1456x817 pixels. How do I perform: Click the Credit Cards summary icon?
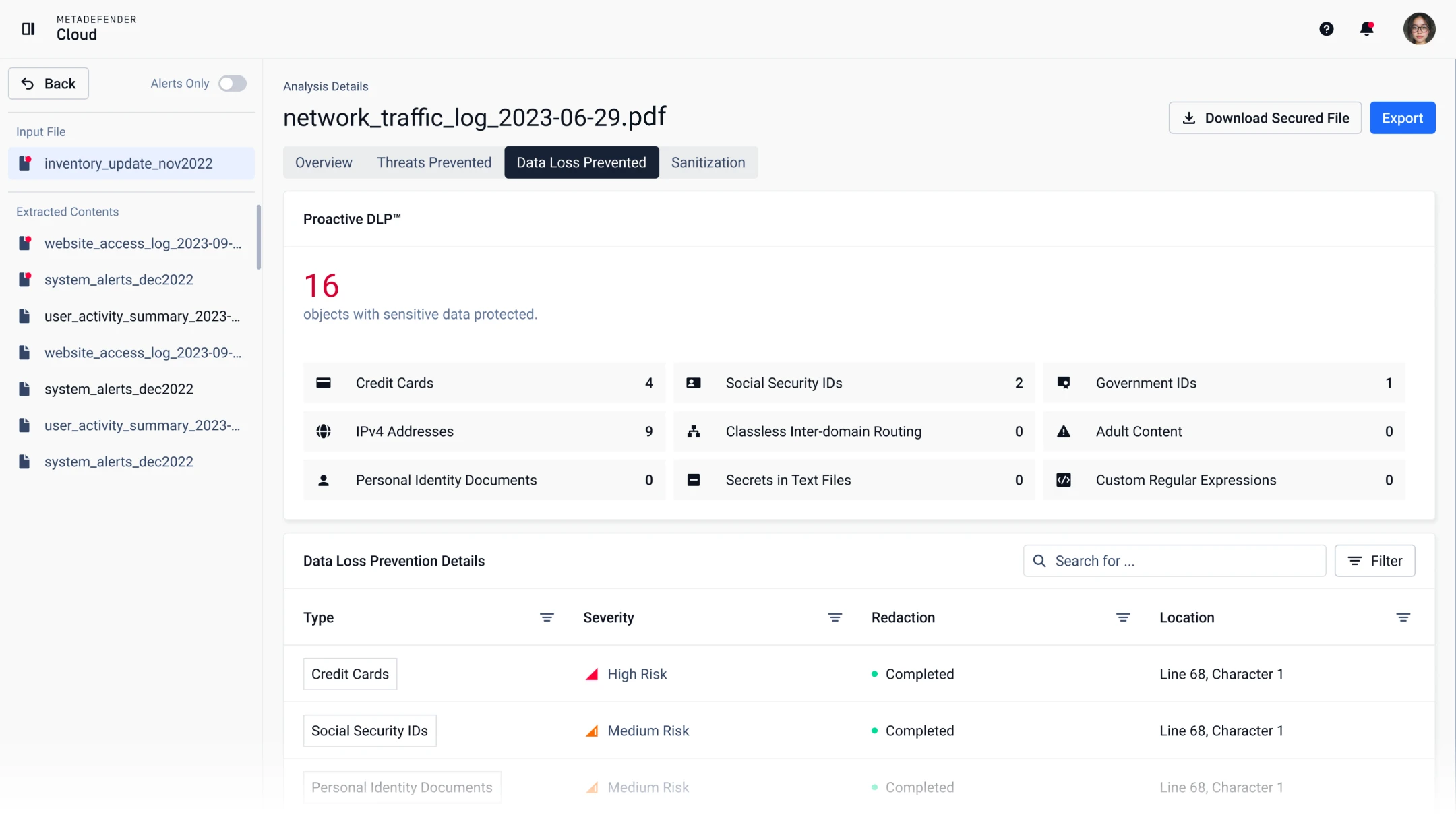(x=324, y=383)
